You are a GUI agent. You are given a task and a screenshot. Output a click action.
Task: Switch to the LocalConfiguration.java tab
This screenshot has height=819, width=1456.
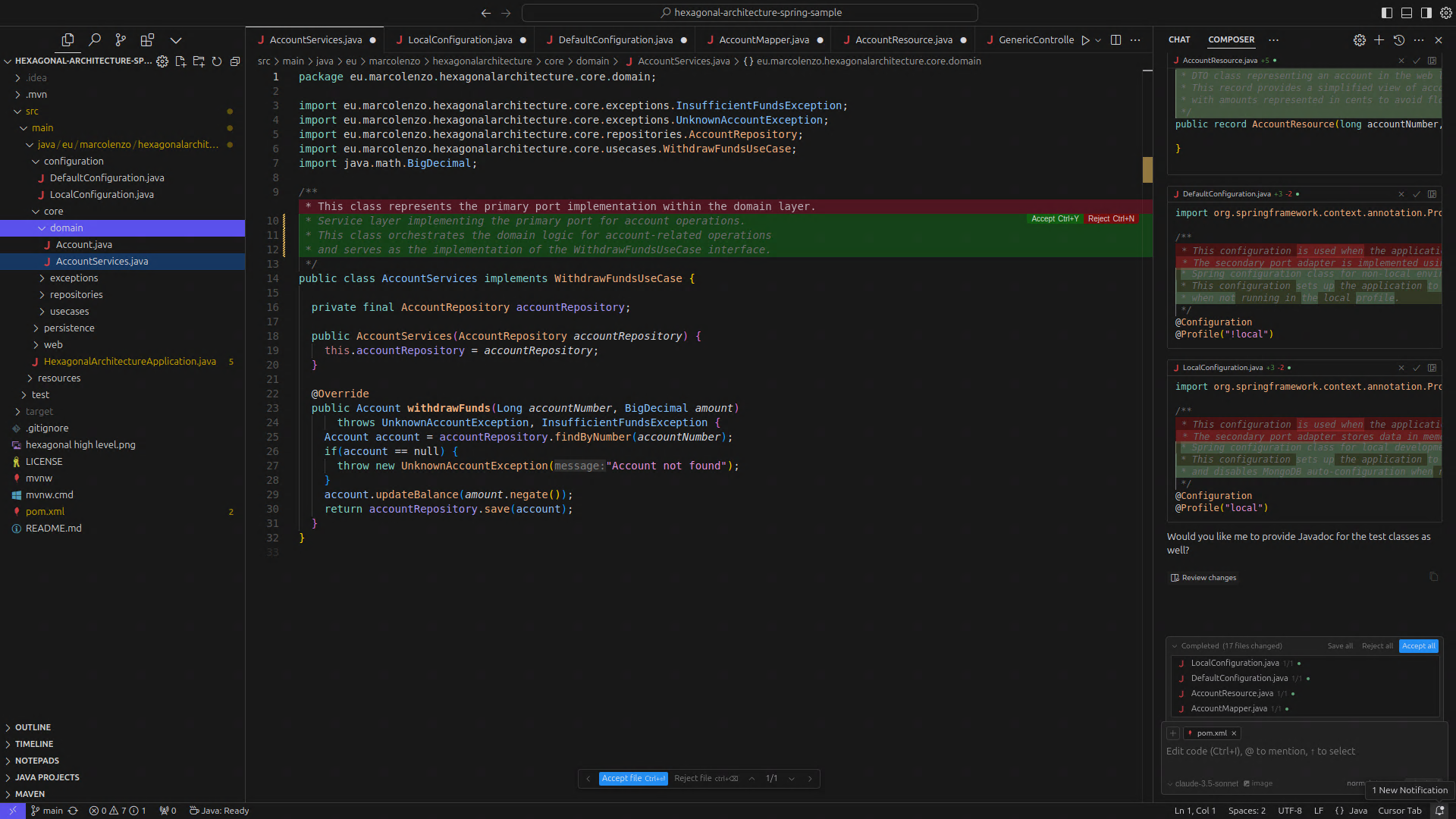click(460, 39)
